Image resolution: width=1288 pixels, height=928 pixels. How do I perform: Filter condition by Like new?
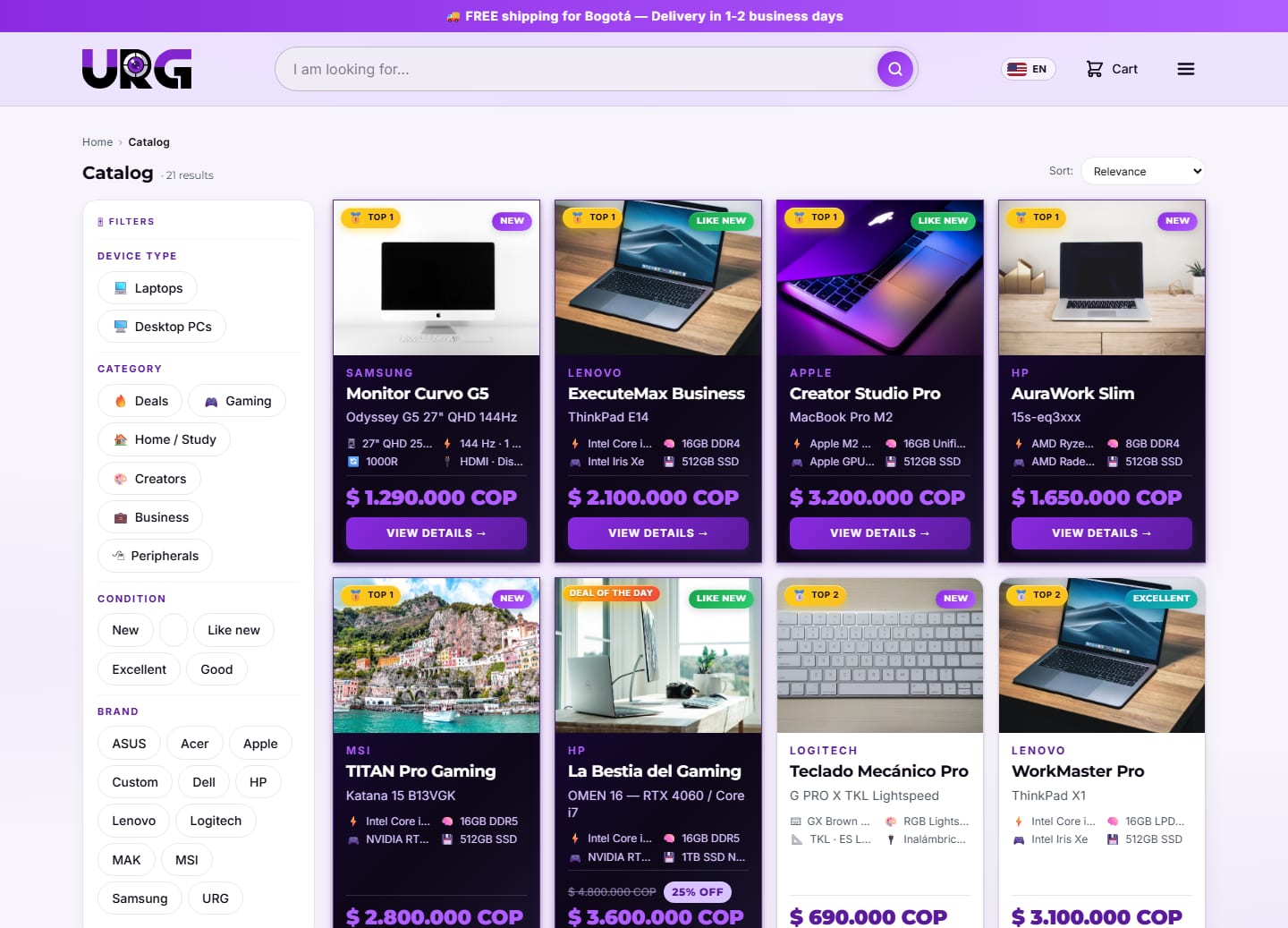(233, 630)
